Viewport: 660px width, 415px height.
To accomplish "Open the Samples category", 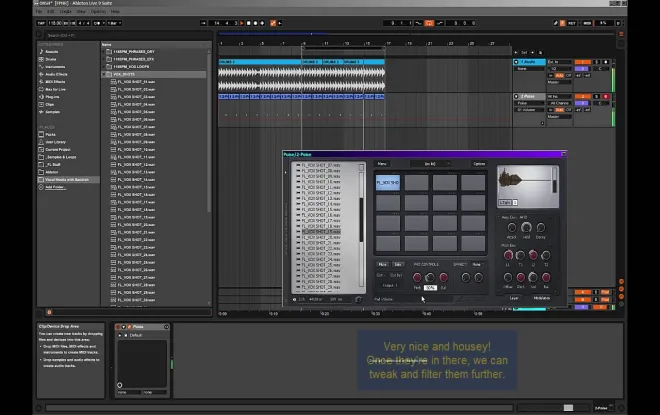I will coord(52,112).
